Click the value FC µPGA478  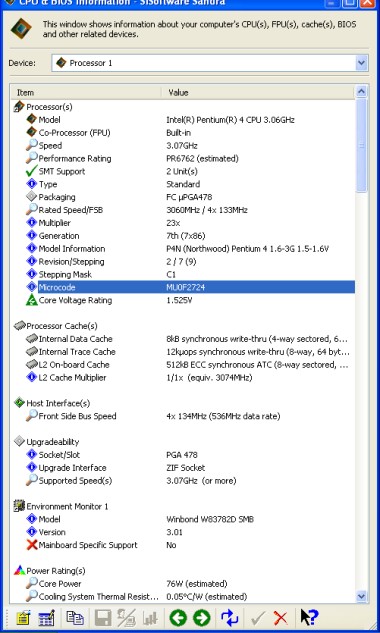(x=189, y=197)
